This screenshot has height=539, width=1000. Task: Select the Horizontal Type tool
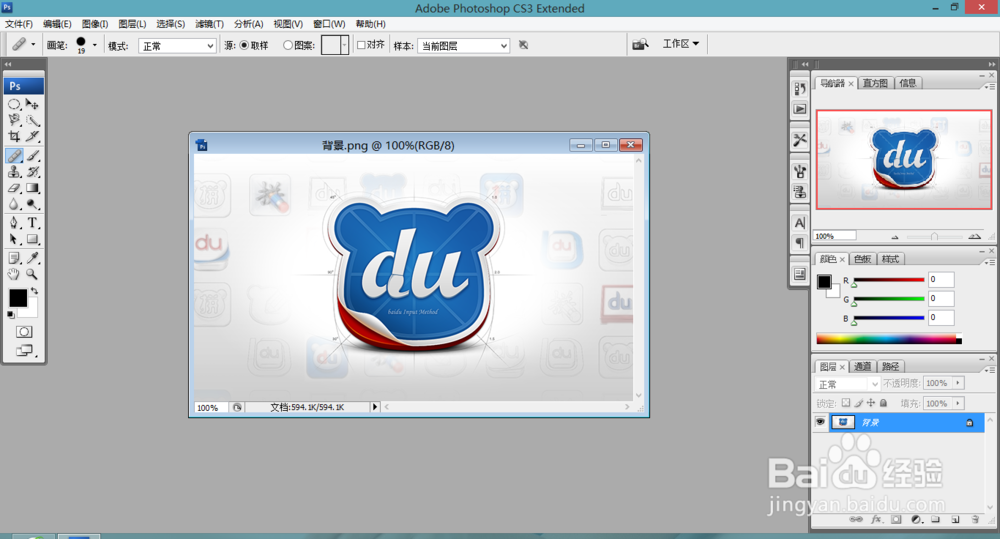click(x=32, y=223)
